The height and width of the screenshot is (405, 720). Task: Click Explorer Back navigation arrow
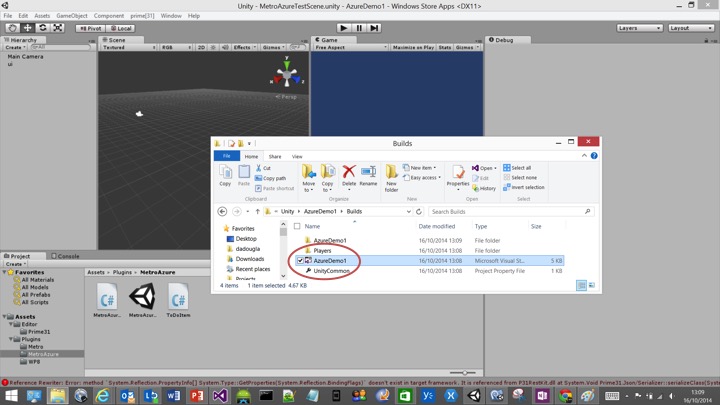tap(222, 212)
